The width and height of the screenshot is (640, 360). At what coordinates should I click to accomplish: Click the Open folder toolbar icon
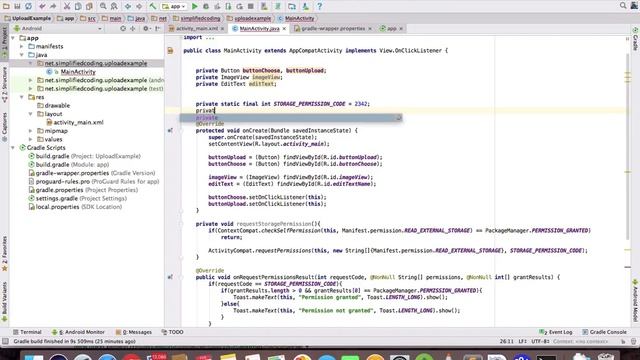point(6,6)
